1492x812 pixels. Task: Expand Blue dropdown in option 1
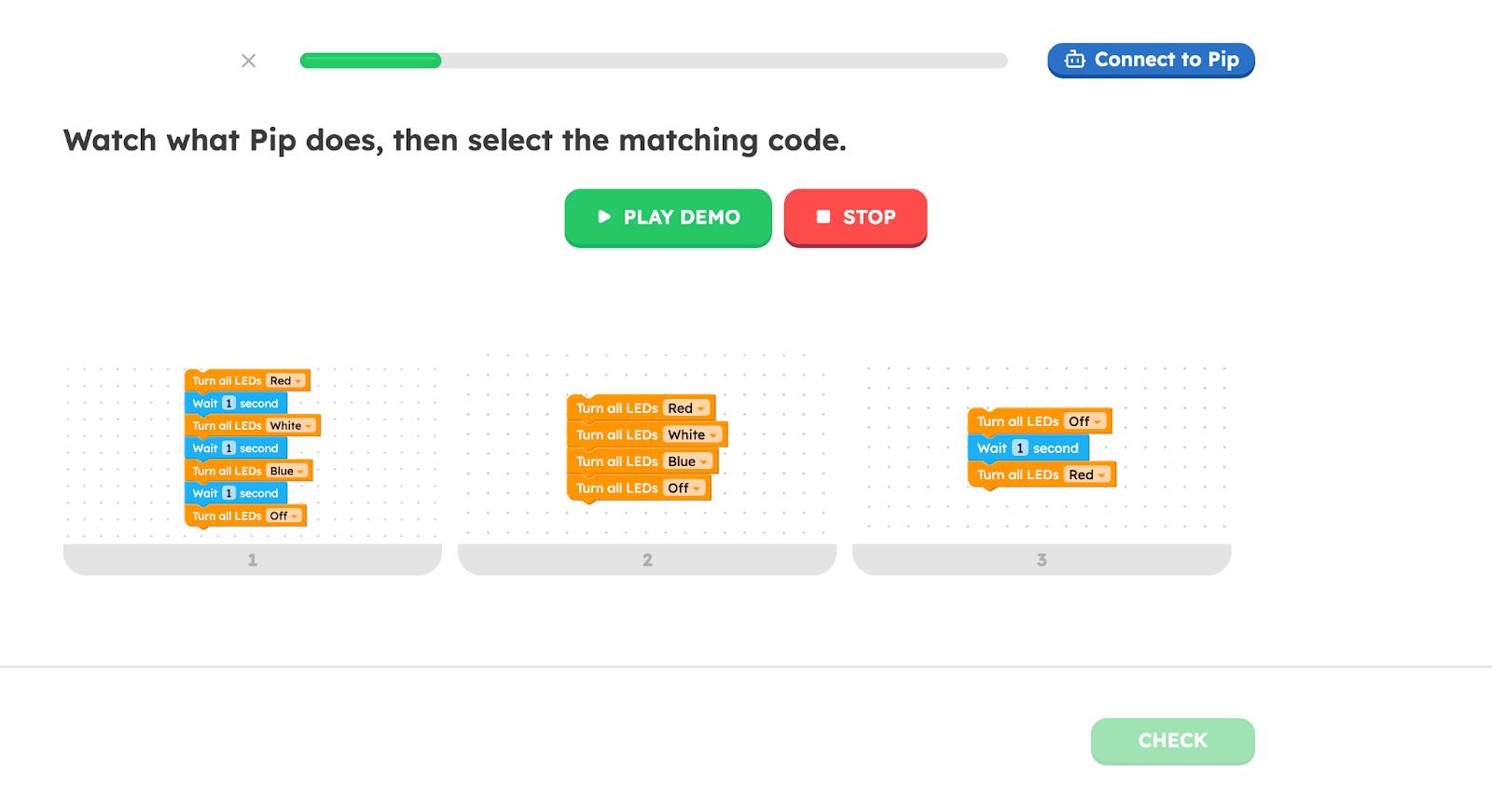[287, 471]
